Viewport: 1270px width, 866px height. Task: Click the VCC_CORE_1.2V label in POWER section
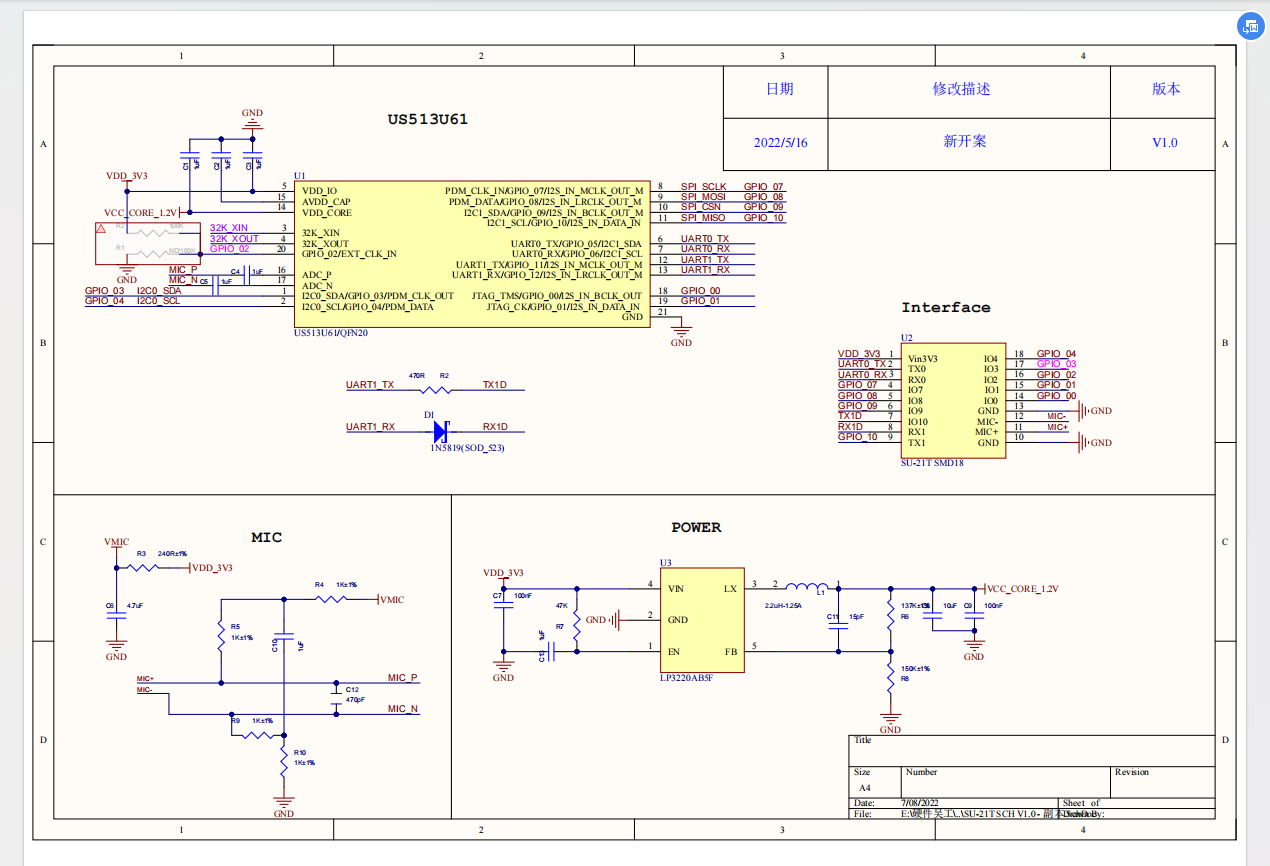[1022, 589]
